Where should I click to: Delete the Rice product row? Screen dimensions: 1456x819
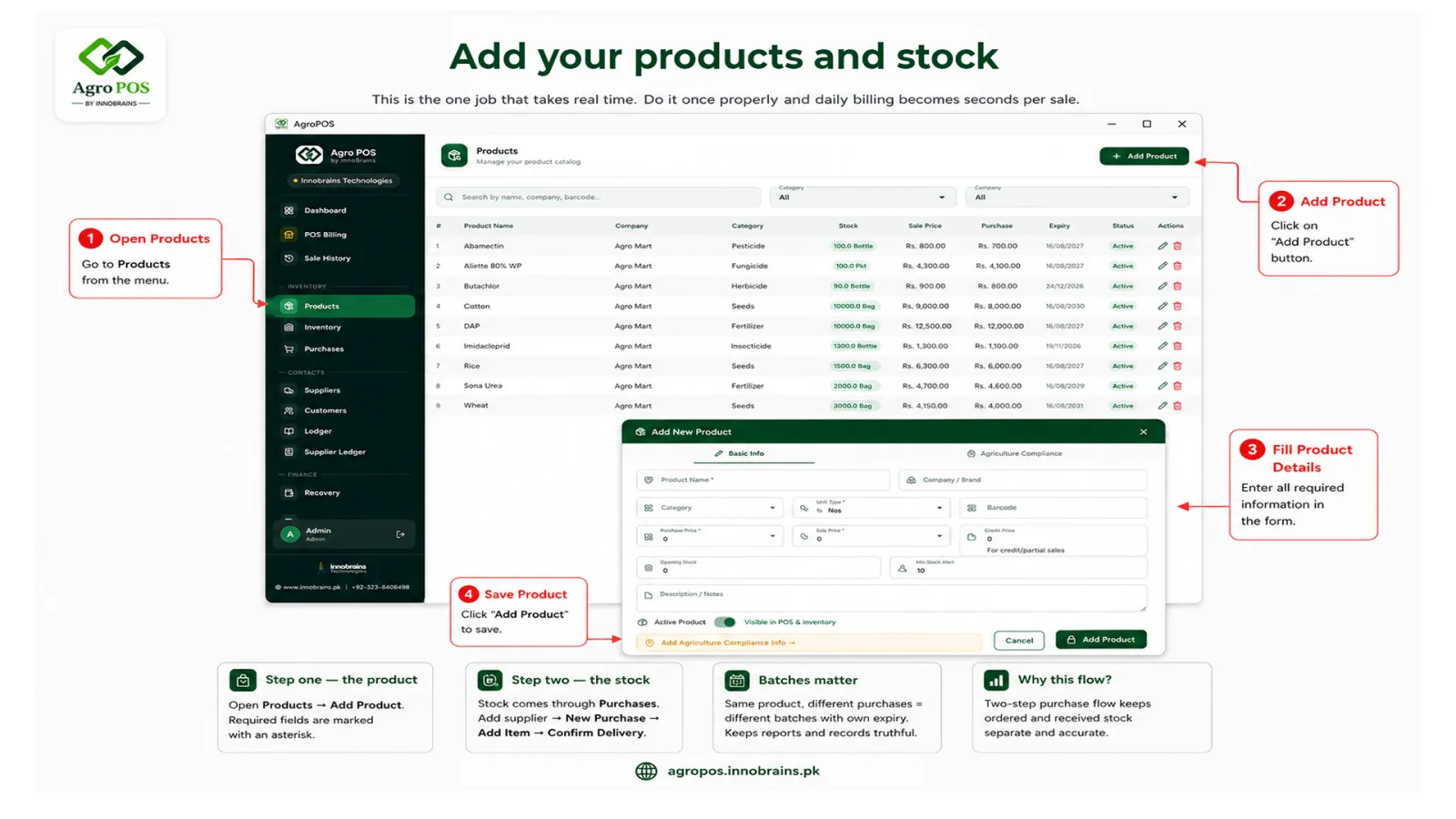pyautogui.click(x=1178, y=366)
